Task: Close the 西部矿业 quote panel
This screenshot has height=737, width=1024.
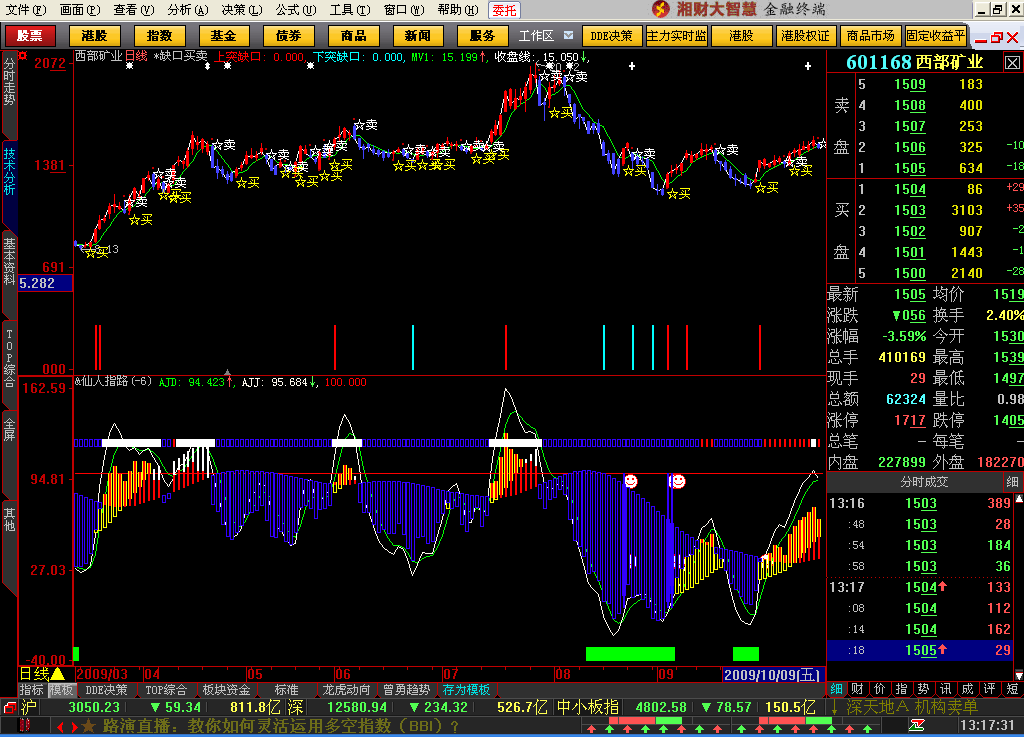Action: pyautogui.click(x=1013, y=62)
